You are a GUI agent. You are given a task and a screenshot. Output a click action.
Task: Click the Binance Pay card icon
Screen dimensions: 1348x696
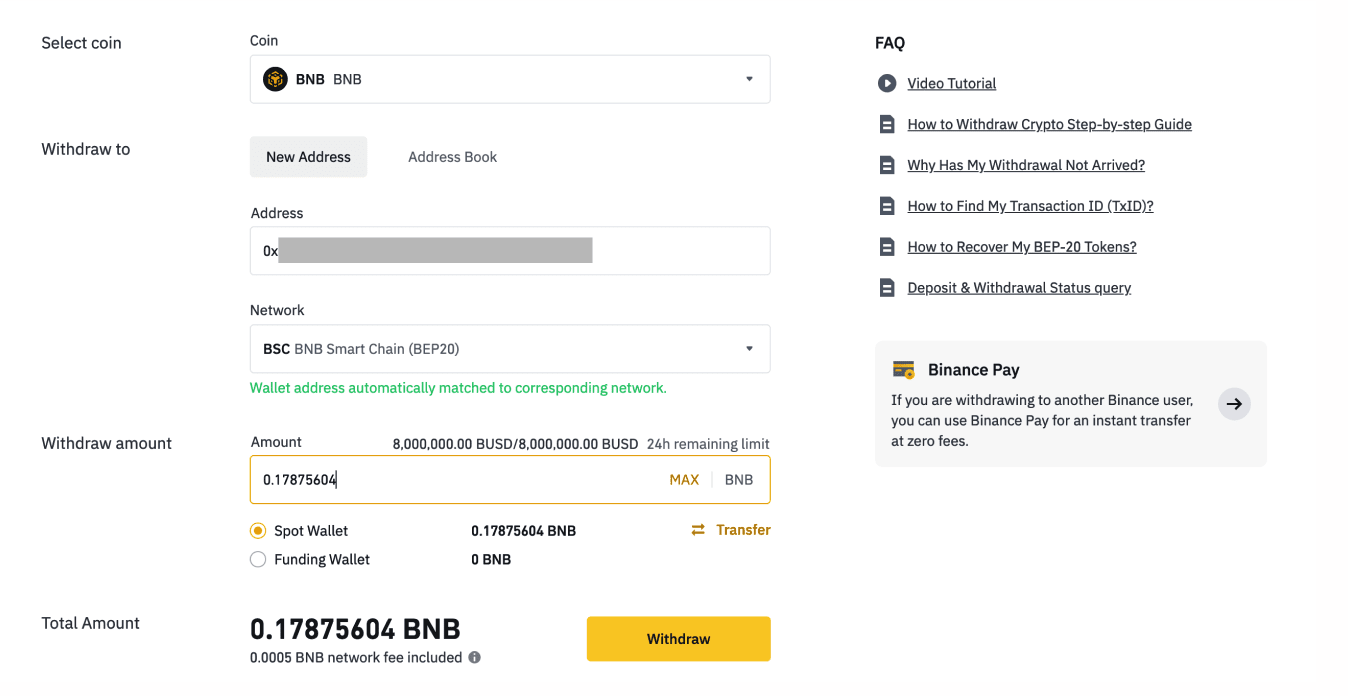tap(903, 370)
